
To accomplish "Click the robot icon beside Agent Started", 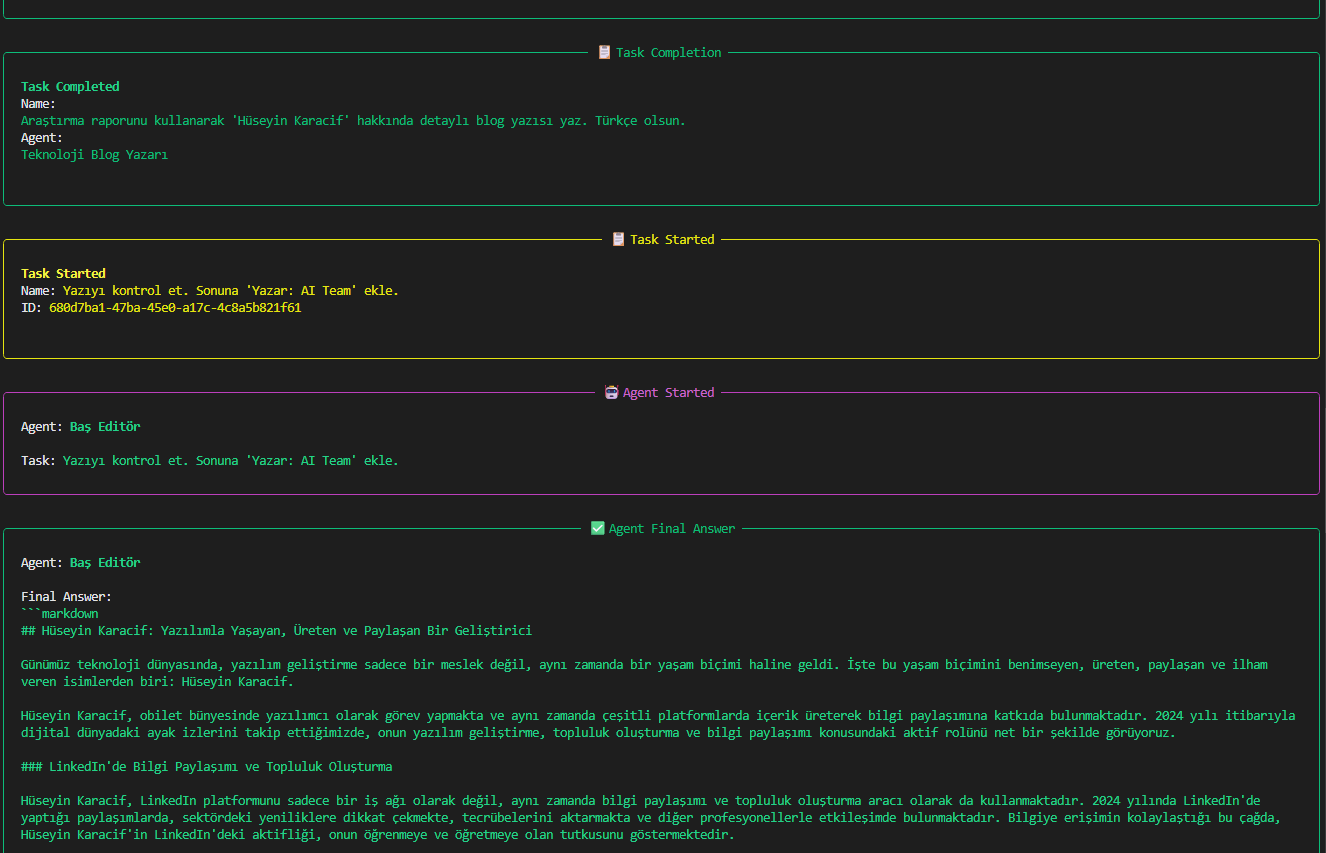I will click(x=611, y=392).
